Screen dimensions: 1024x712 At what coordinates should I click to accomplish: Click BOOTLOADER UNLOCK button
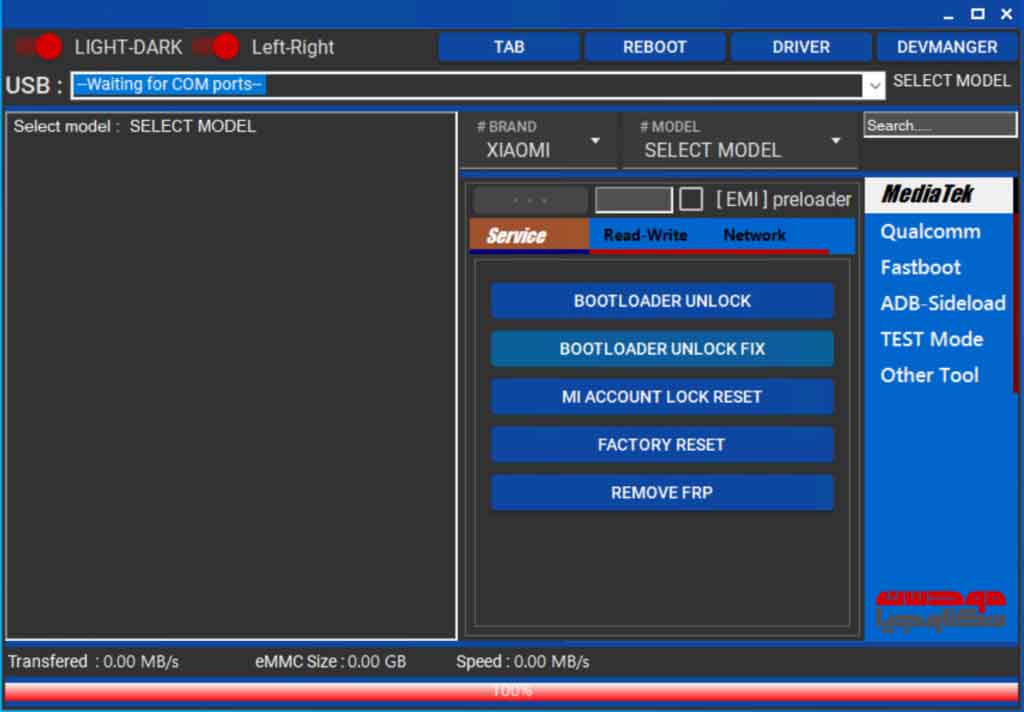(x=662, y=300)
